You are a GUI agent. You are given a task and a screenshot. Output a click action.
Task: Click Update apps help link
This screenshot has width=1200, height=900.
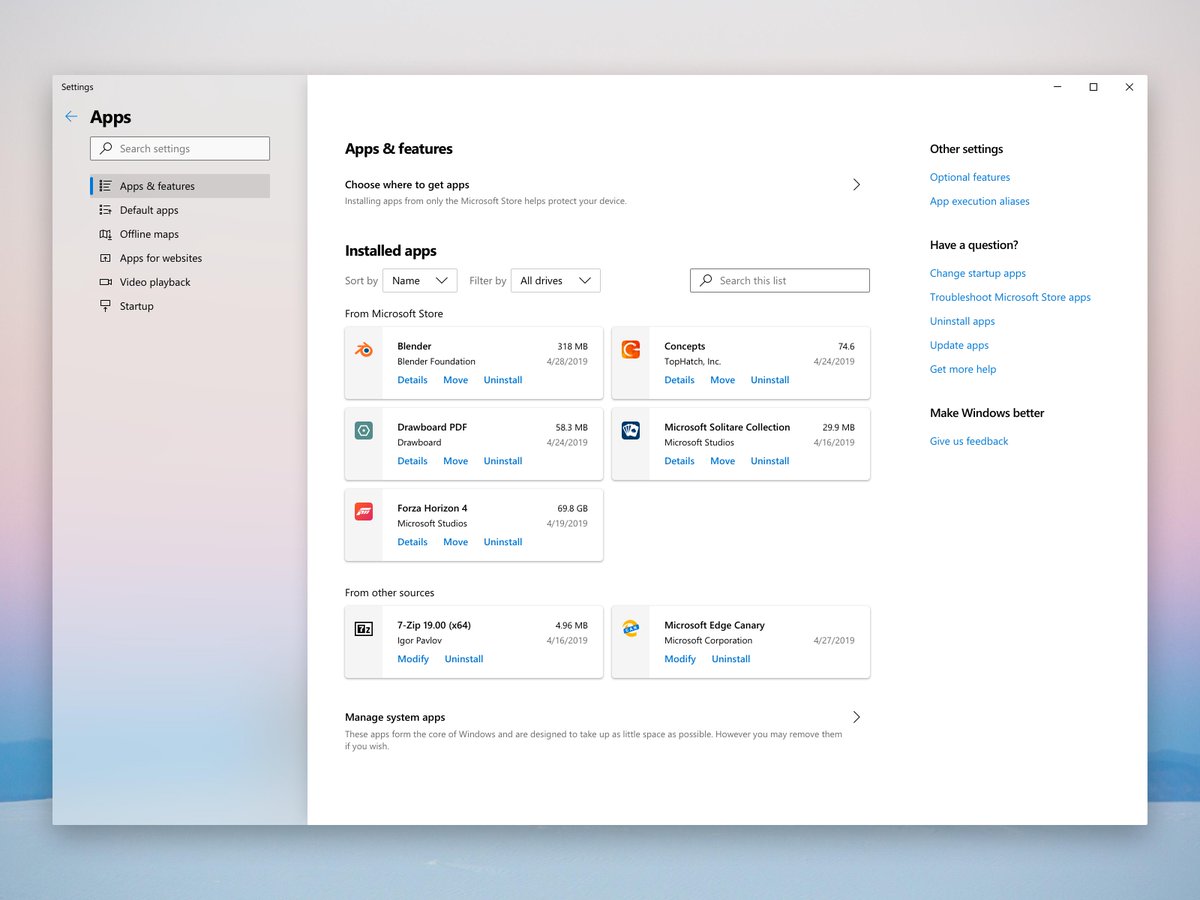959,345
